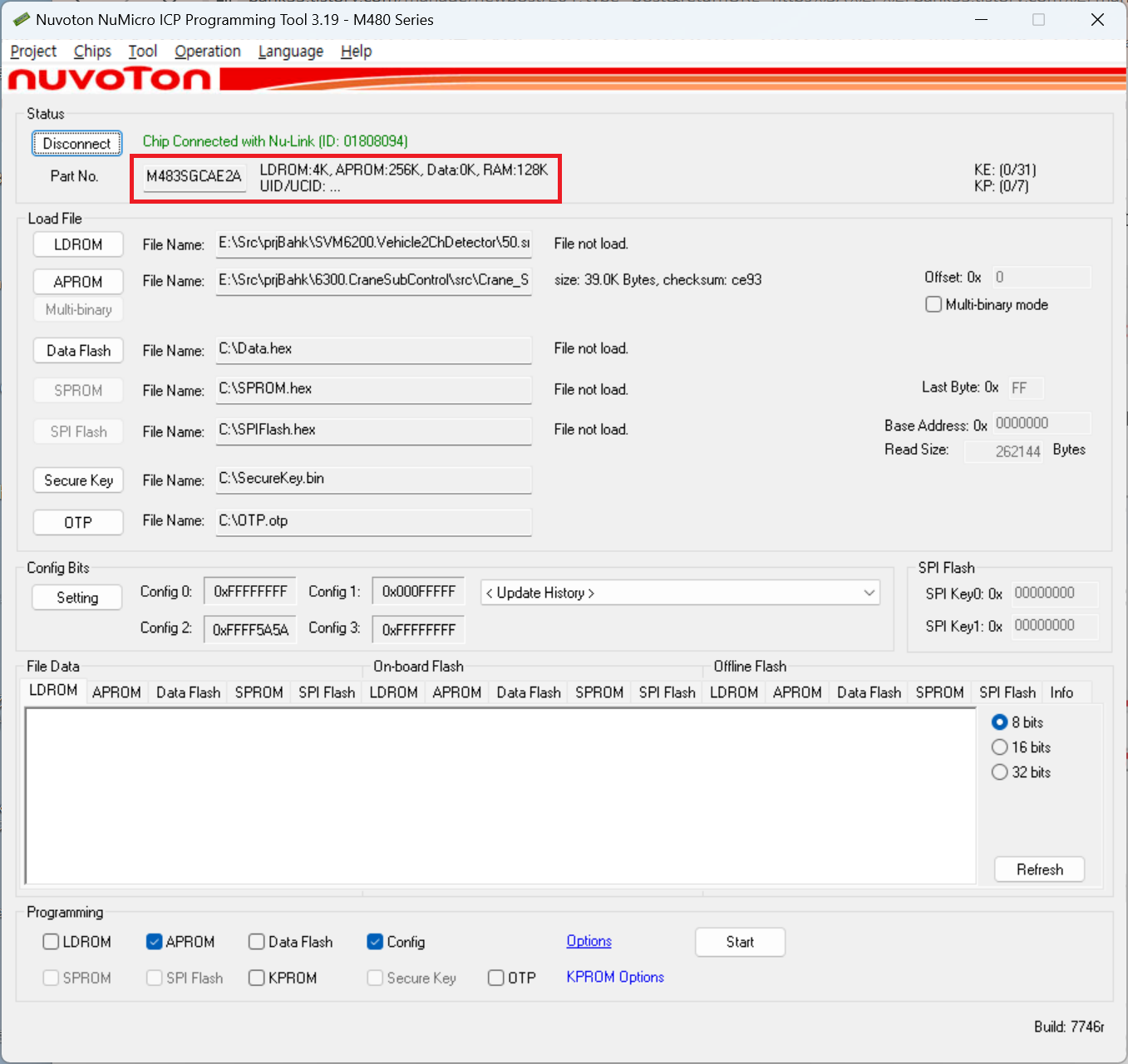The height and width of the screenshot is (1064, 1128).
Task: Open the Language menu
Action: coord(291,52)
